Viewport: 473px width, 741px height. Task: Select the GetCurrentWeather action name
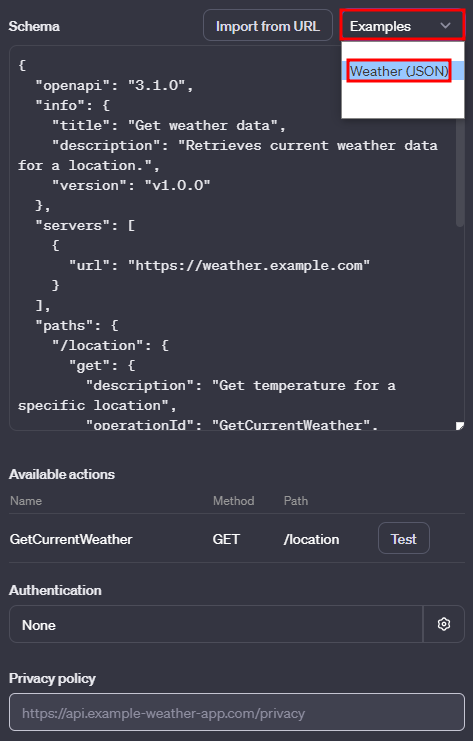71,539
